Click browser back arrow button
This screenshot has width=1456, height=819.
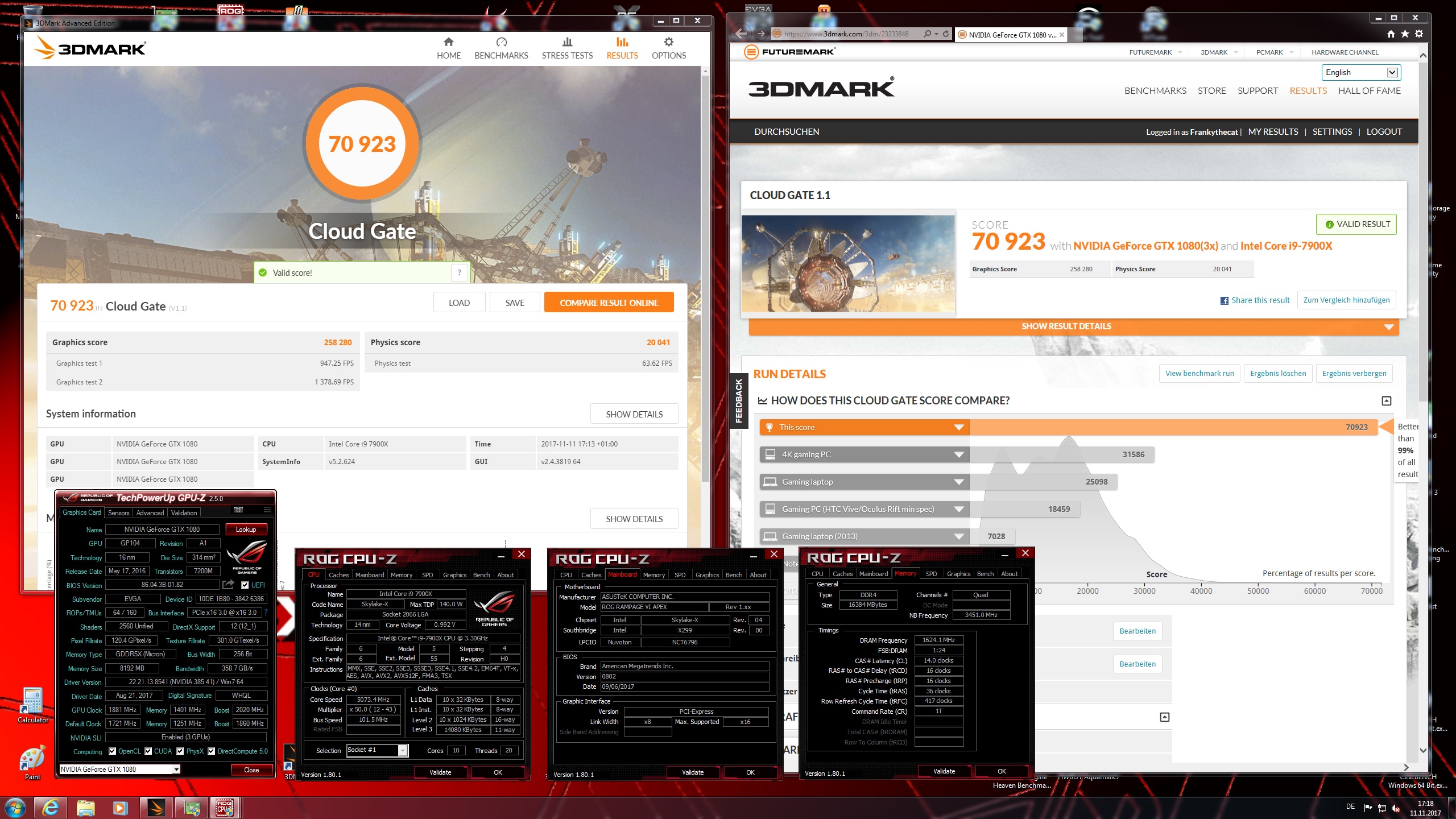741,34
